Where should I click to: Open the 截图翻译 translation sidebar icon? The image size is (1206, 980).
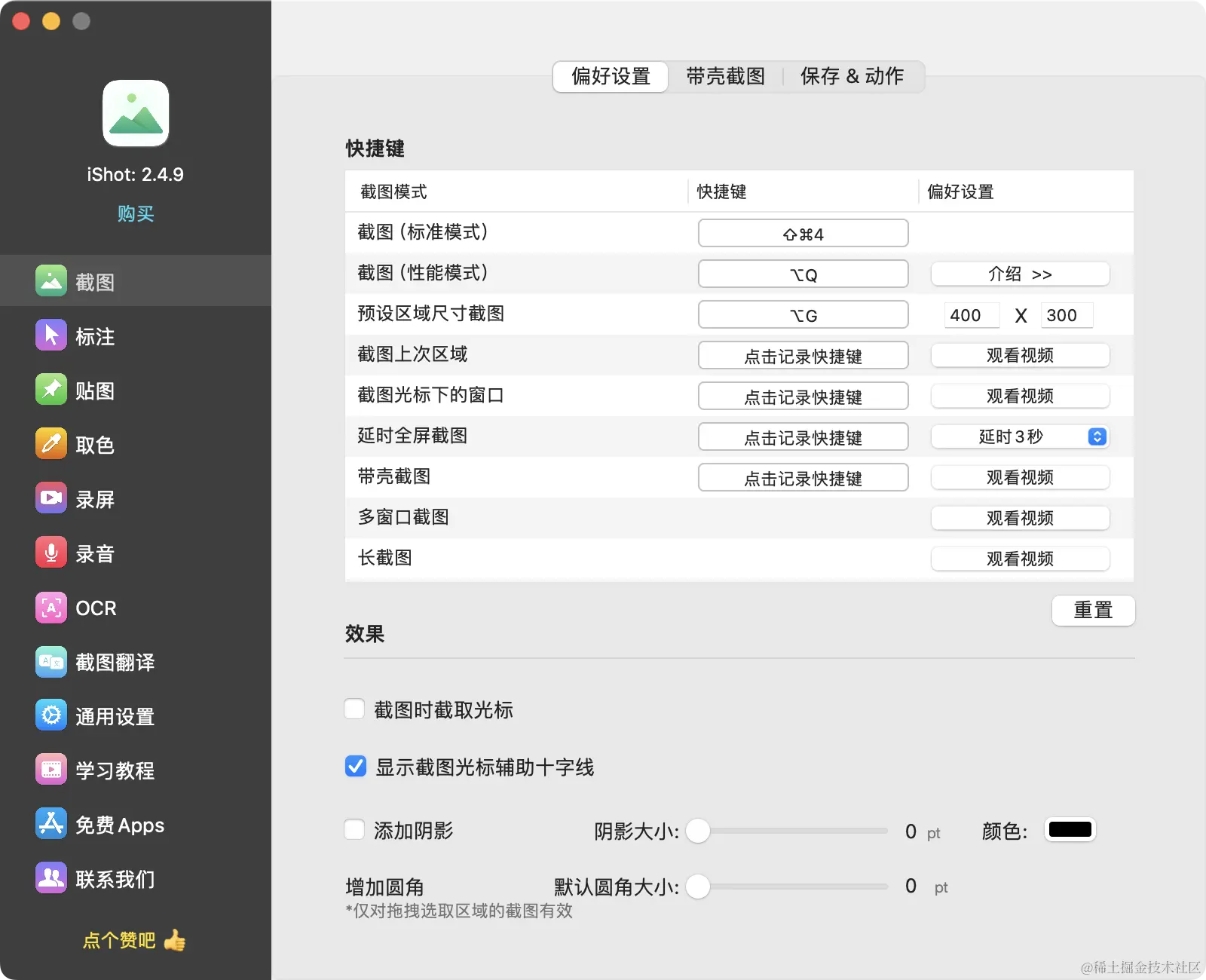coord(51,661)
